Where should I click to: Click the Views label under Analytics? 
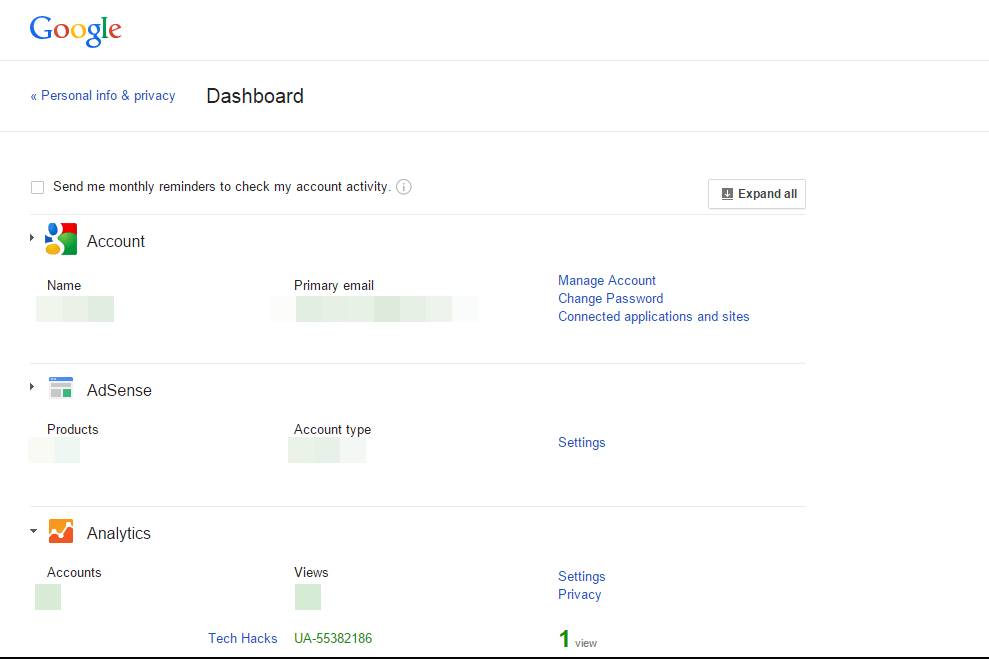tap(311, 573)
